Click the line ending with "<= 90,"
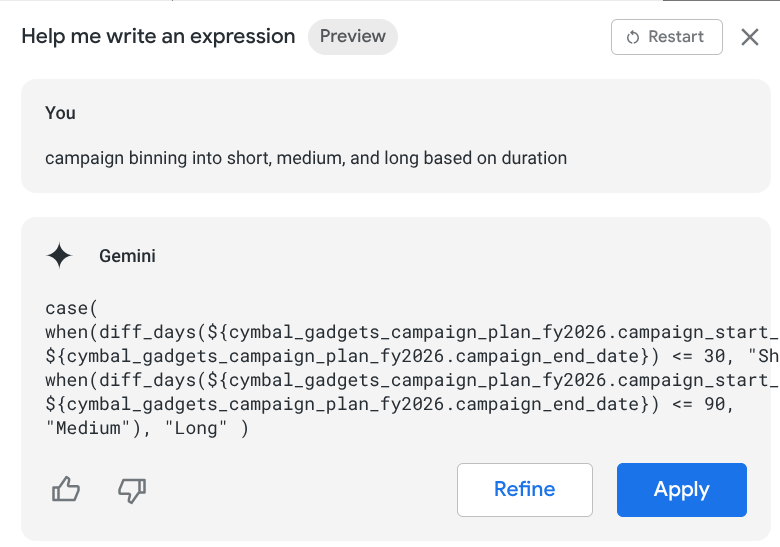This screenshot has height=547, width=780. pyautogui.click(x=390, y=404)
